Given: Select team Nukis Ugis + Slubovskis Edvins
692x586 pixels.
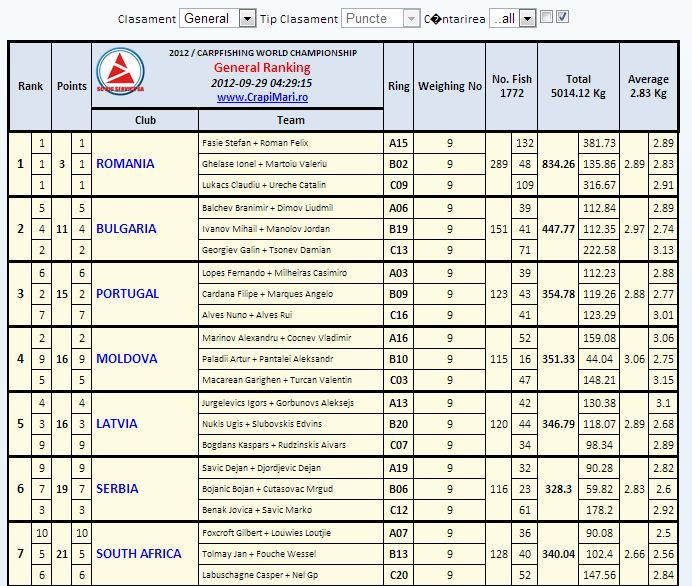Looking at the screenshot, I should point(262,424).
